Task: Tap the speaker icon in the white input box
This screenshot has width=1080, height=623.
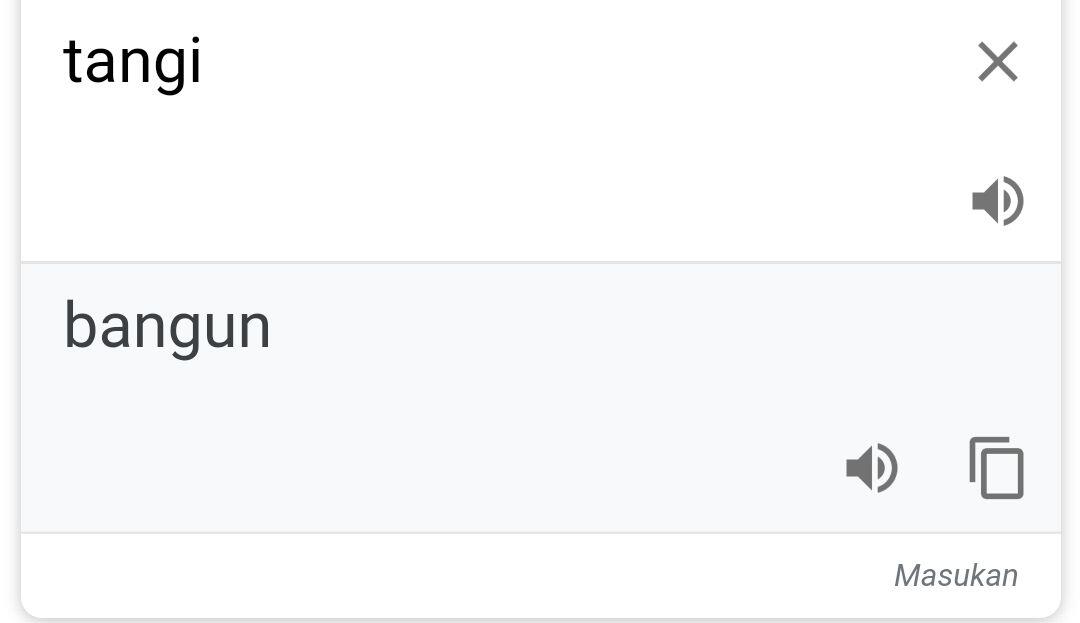Action: point(997,201)
